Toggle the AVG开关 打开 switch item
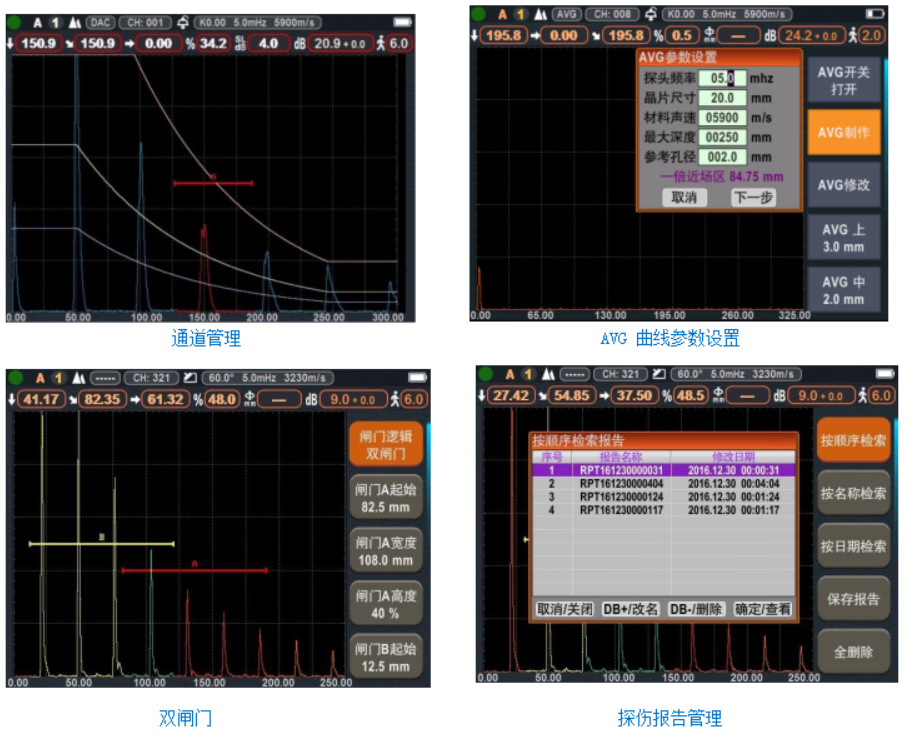The image size is (918, 742). point(844,80)
